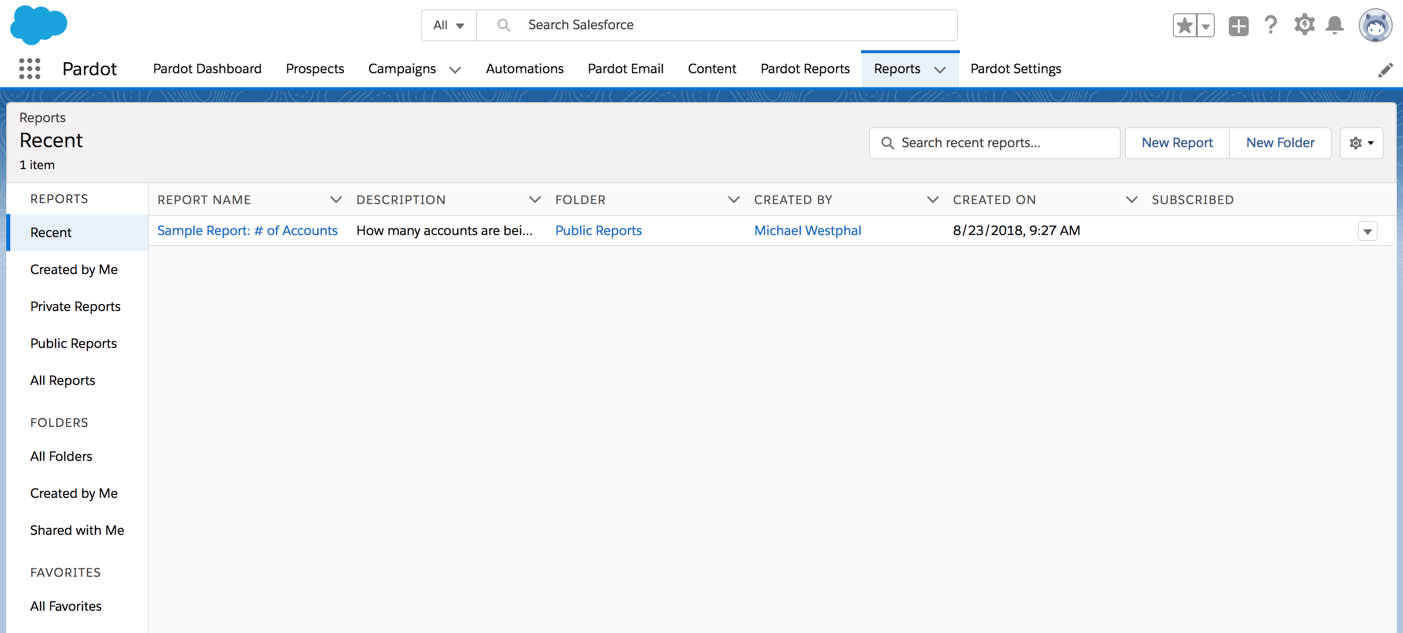This screenshot has height=633, width=1403.
Task: Go to Pardot Dashboard tab
Action: [207, 69]
